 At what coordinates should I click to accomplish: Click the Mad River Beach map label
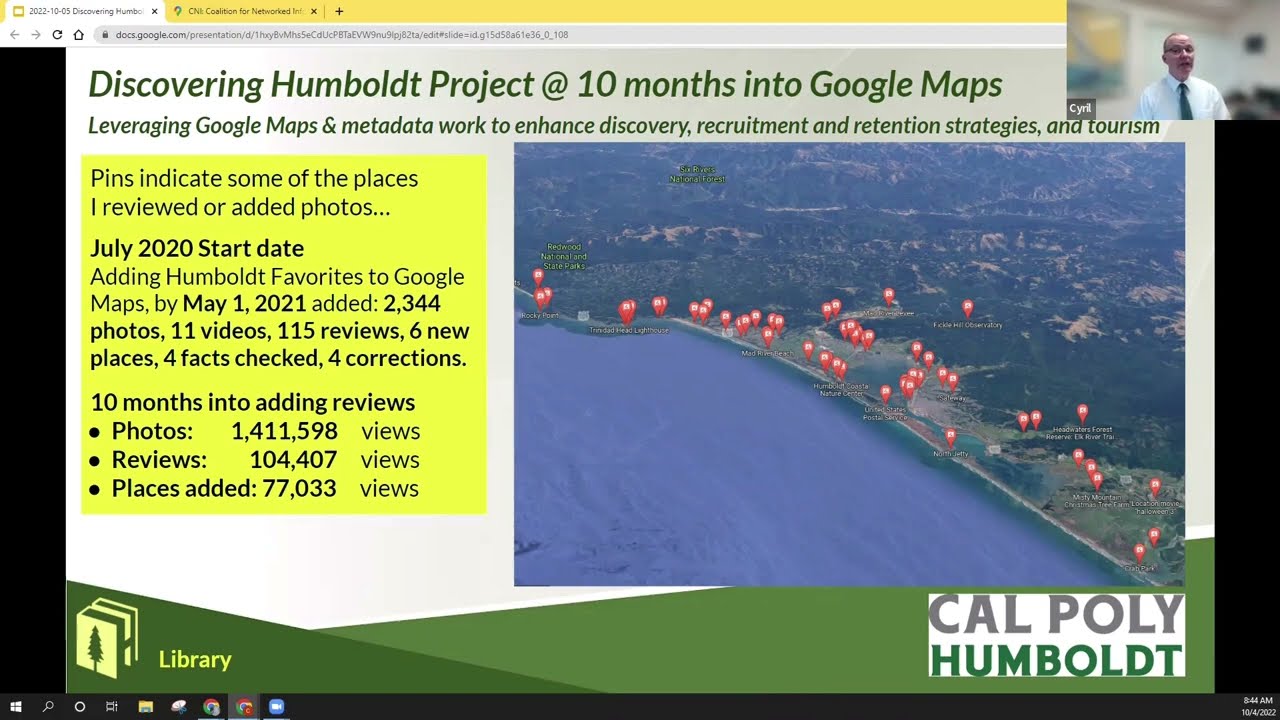point(767,353)
